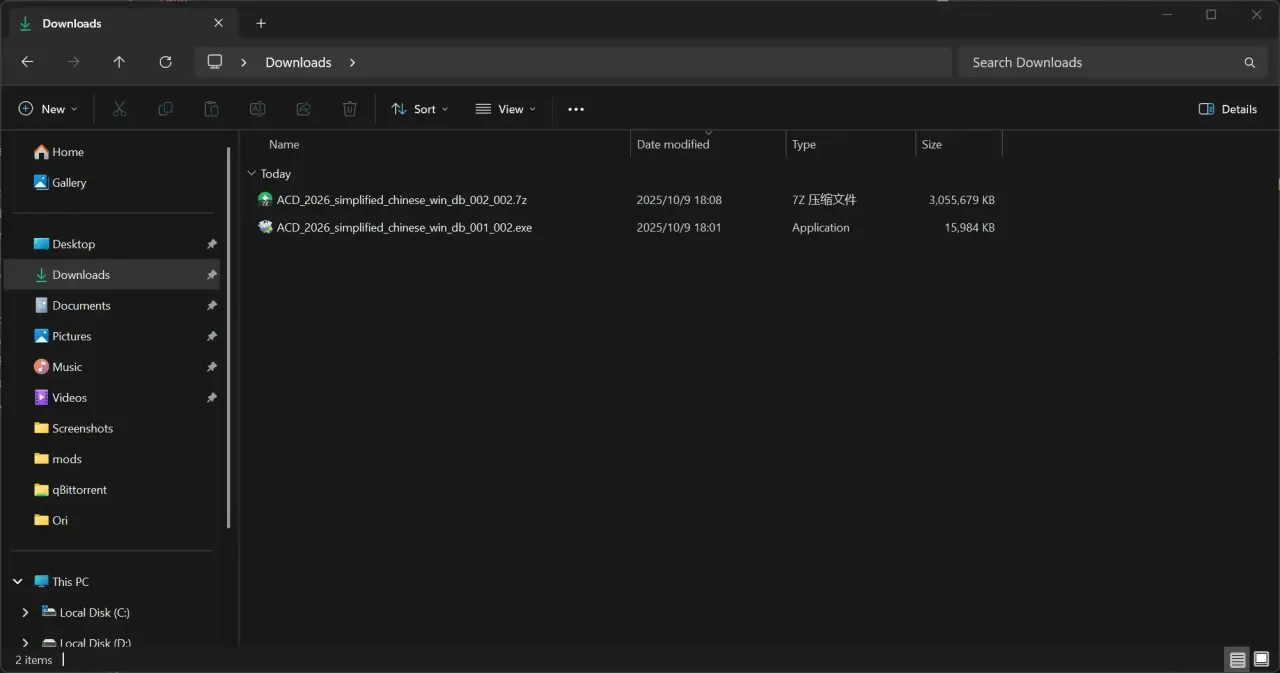The height and width of the screenshot is (673, 1280).
Task: Navigate up one folder level
Action: 119,62
